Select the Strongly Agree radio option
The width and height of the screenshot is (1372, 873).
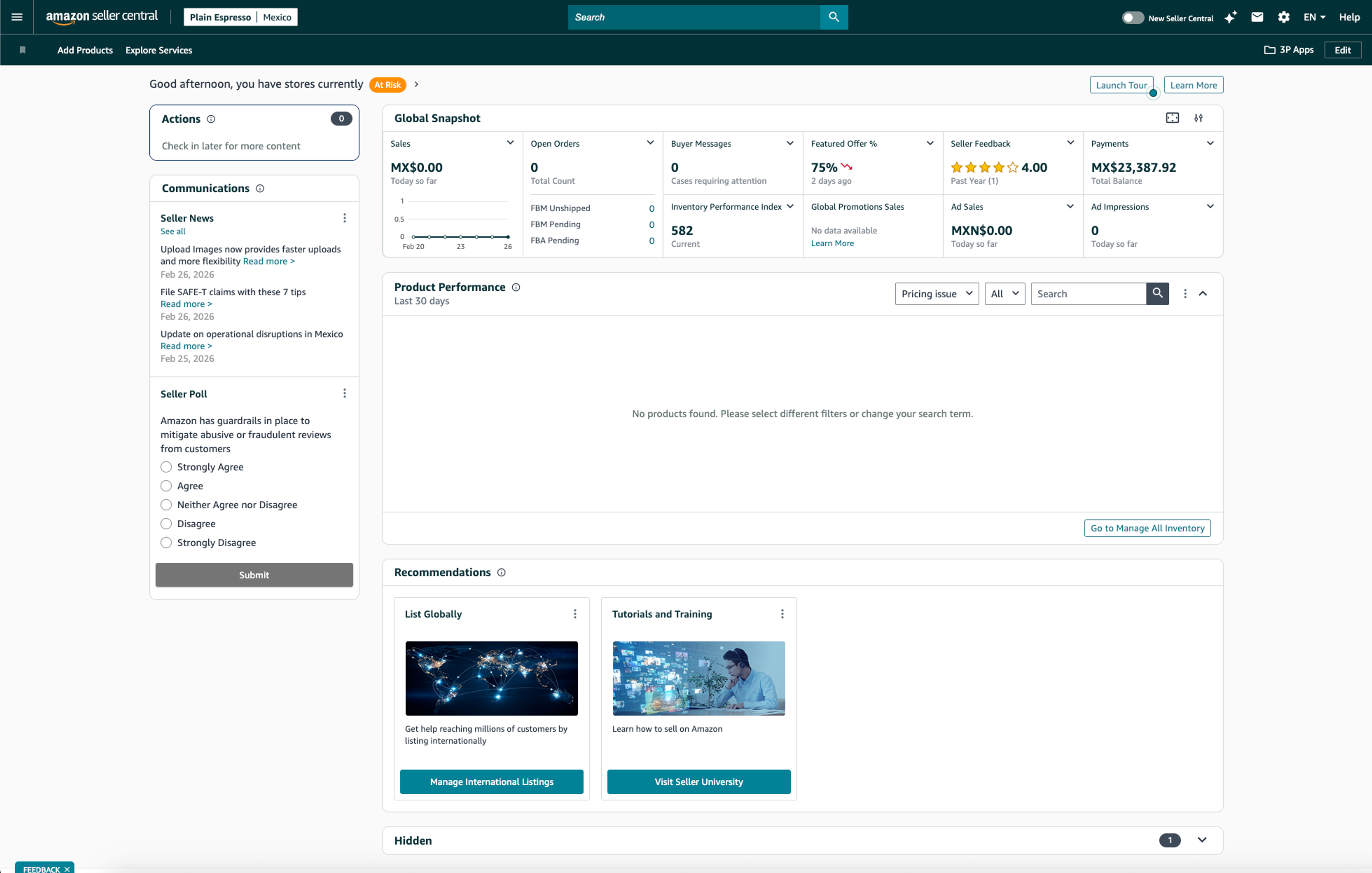[166, 467]
